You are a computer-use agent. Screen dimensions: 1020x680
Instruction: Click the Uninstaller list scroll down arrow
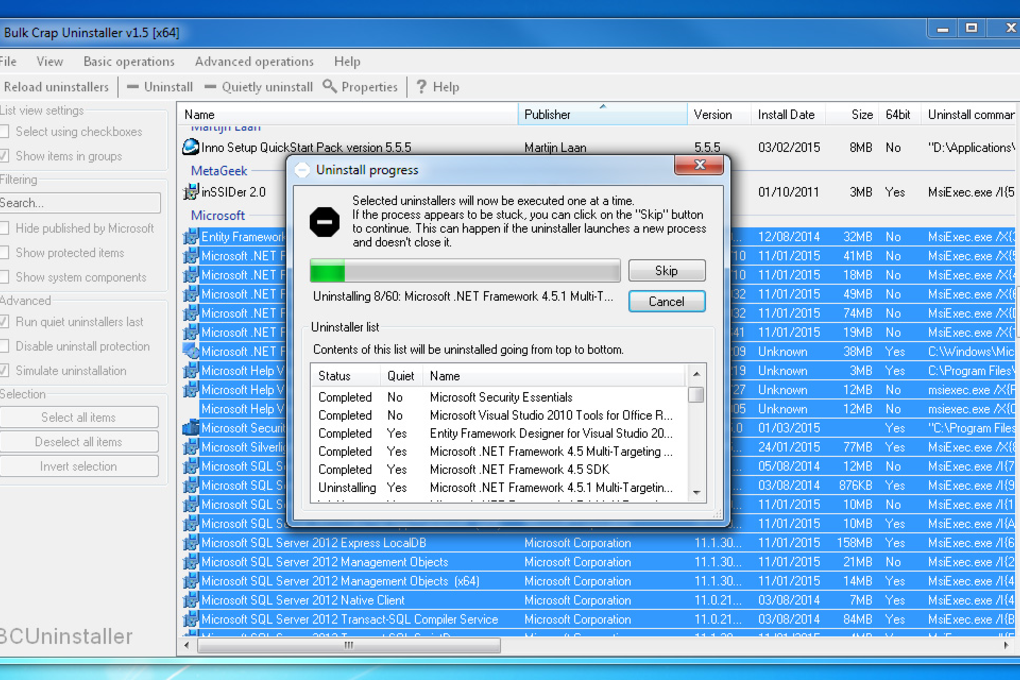[x=696, y=493]
